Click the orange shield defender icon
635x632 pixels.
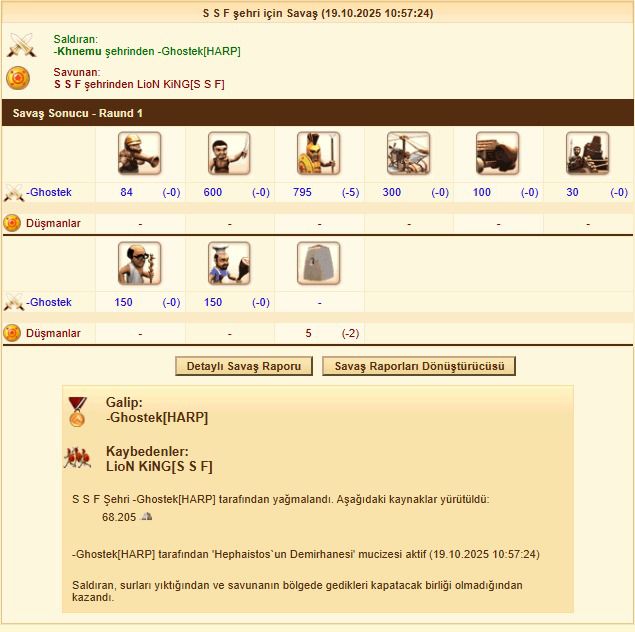[x=18, y=78]
